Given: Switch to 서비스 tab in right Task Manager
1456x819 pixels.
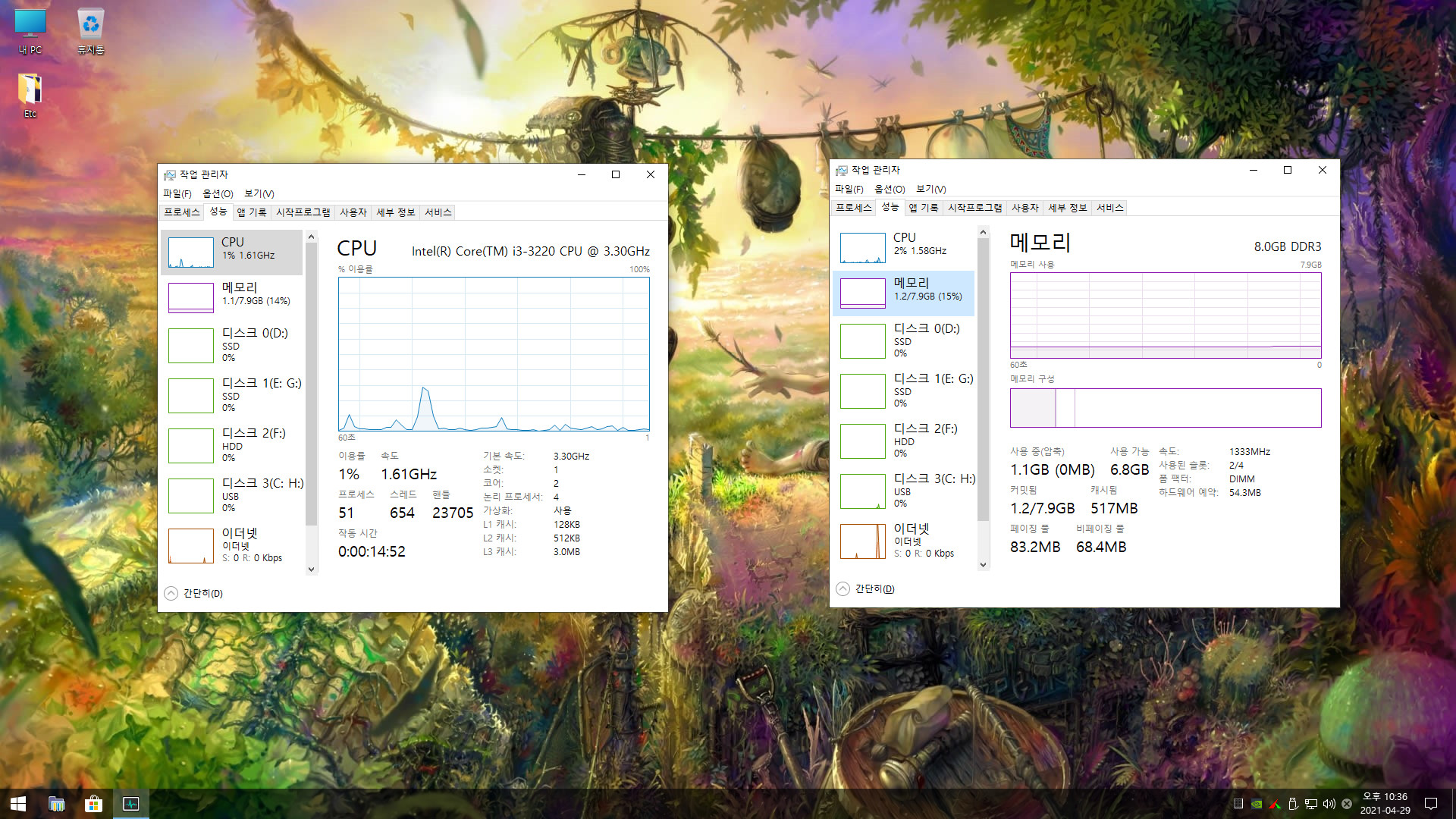Looking at the screenshot, I should pos(1109,208).
